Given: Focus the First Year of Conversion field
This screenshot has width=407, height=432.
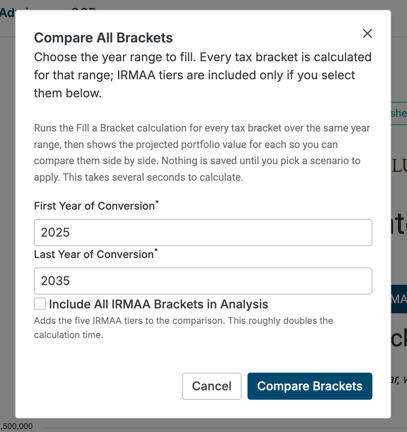Looking at the screenshot, I should pyautogui.click(x=203, y=232).
